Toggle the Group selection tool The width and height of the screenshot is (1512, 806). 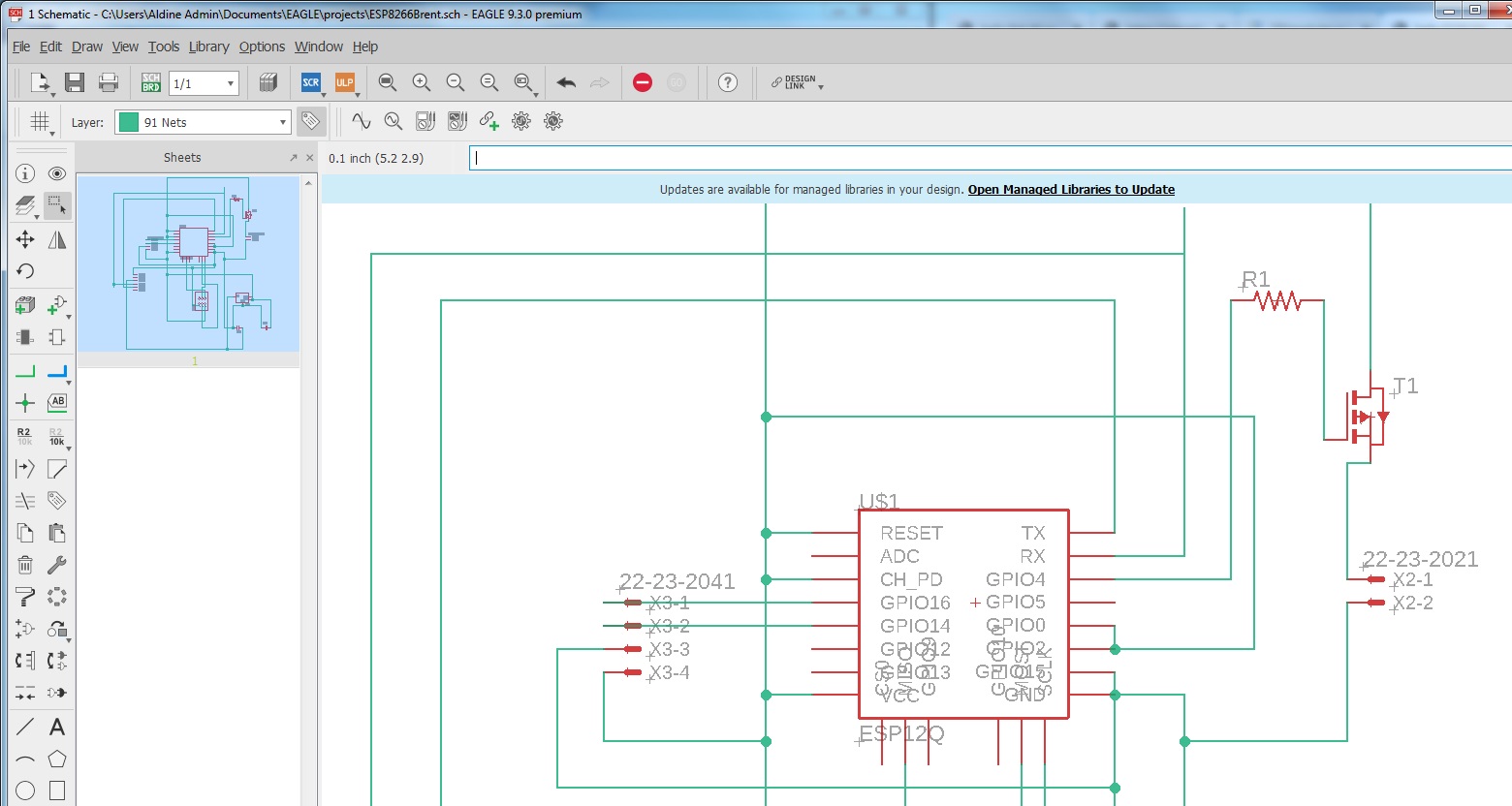[x=57, y=205]
